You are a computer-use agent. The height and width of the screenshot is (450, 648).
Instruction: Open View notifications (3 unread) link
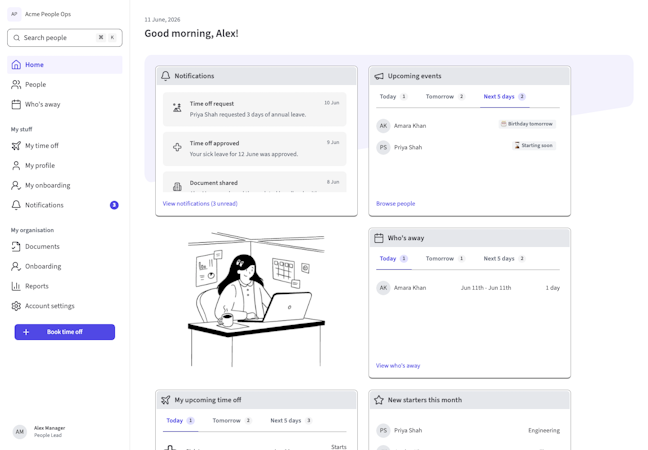(x=200, y=204)
